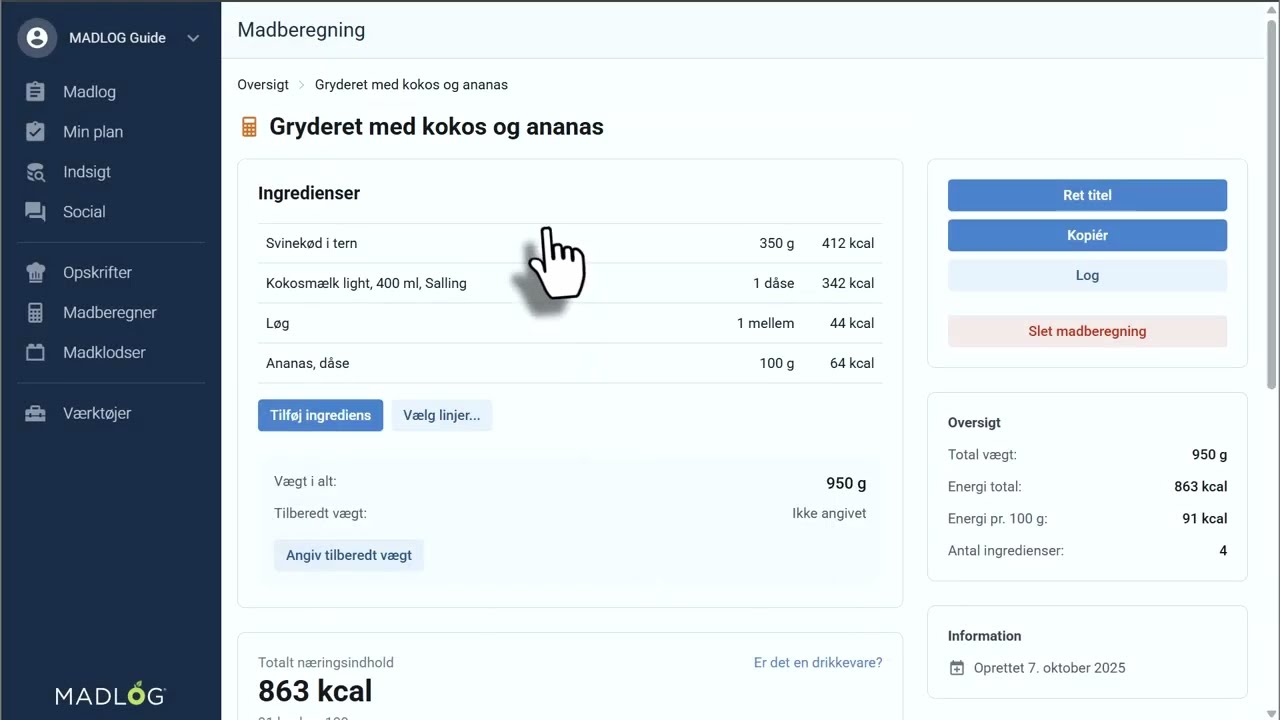Click the Min plan checkmark icon
Viewport: 1280px width, 720px height.
click(x=35, y=132)
